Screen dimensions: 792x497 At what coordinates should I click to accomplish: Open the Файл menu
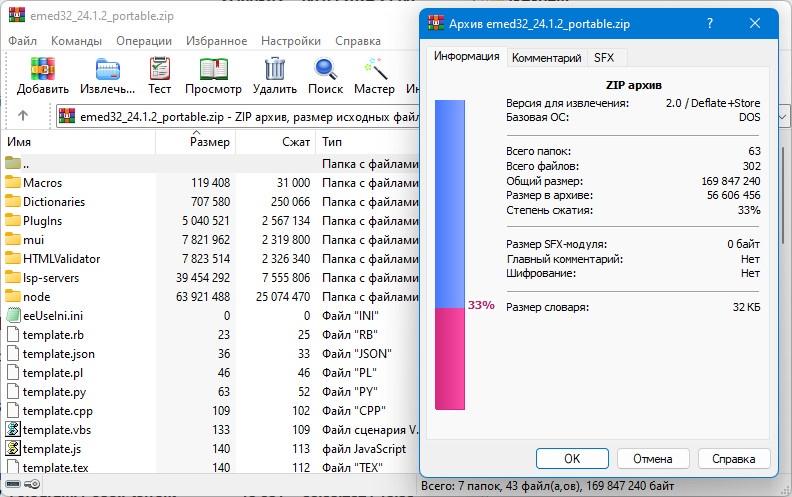23,40
